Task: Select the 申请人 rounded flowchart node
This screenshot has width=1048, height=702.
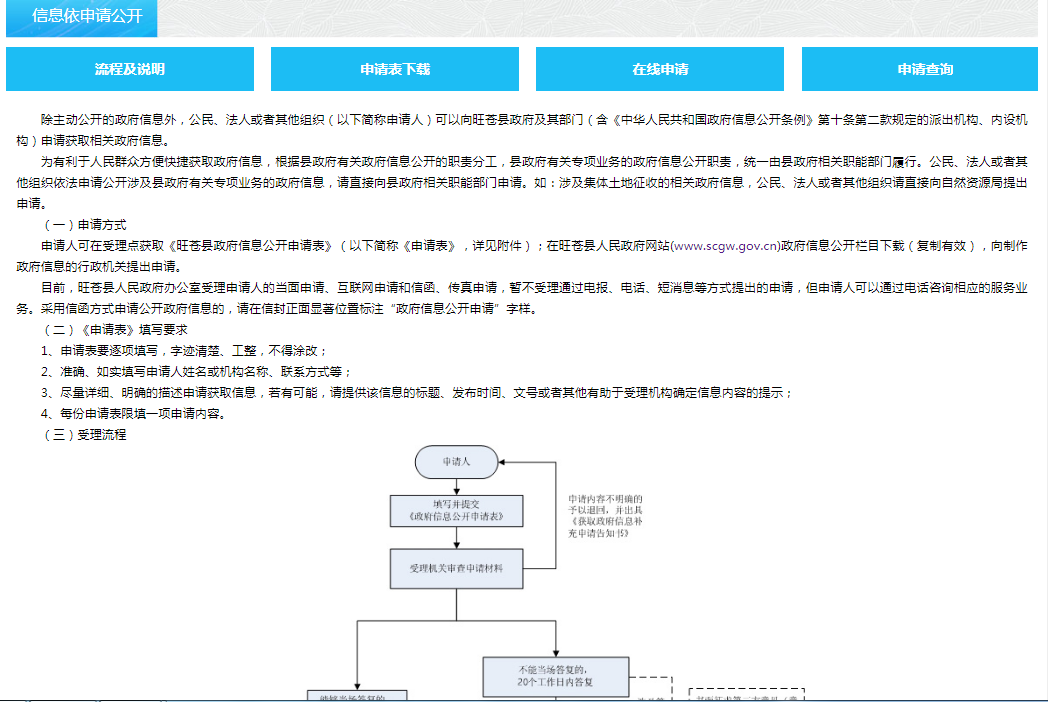Action: point(456,462)
